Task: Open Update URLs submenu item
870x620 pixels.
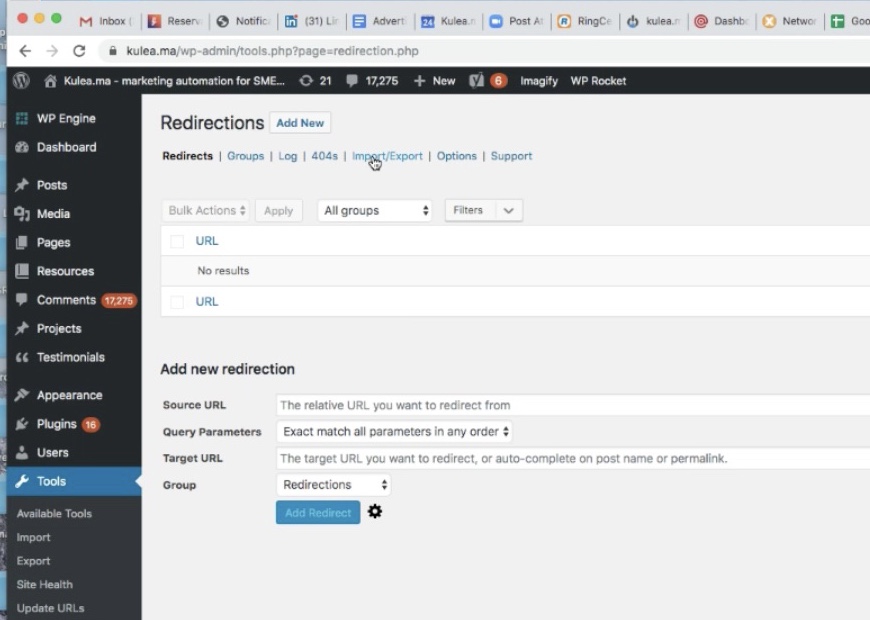Action: [x=50, y=608]
